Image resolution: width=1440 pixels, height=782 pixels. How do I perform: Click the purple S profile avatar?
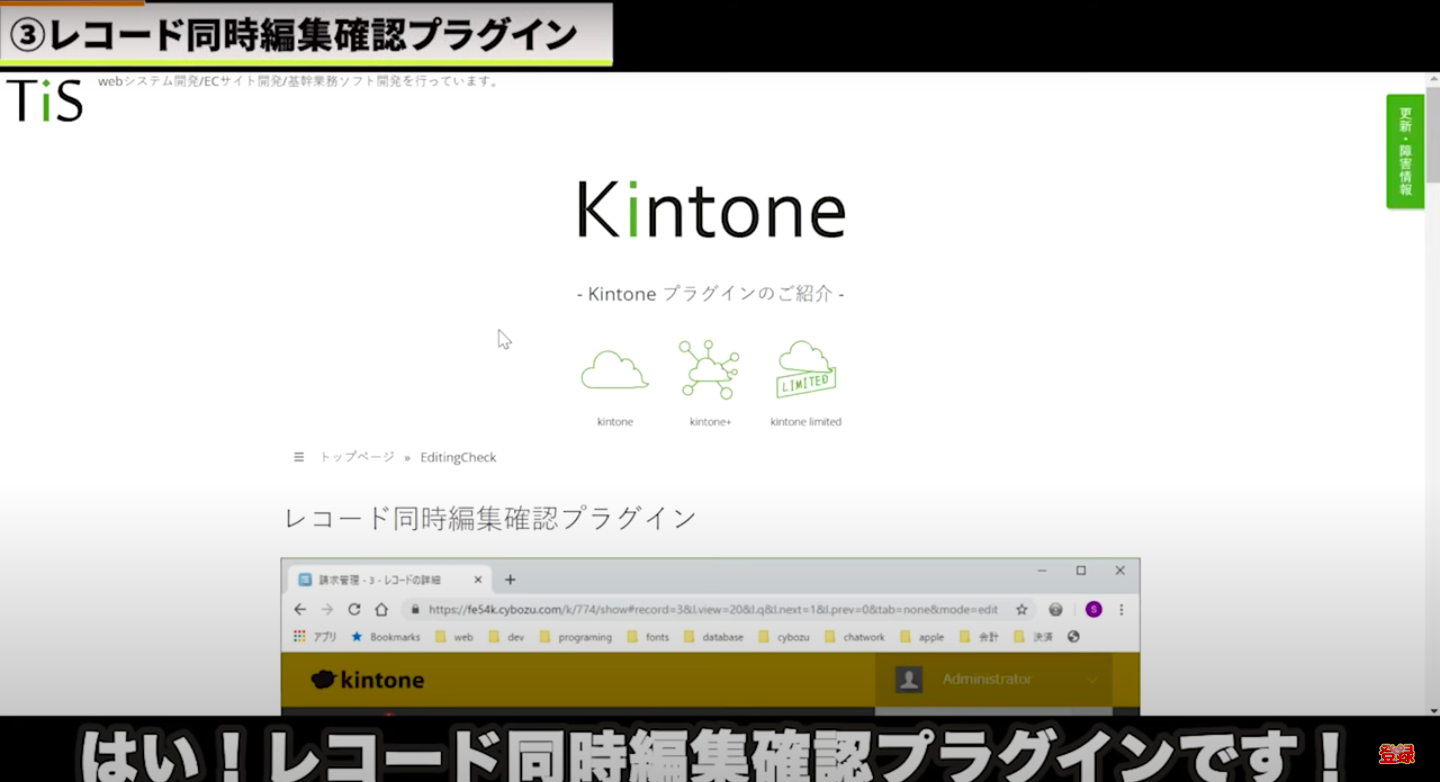[x=1093, y=608]
